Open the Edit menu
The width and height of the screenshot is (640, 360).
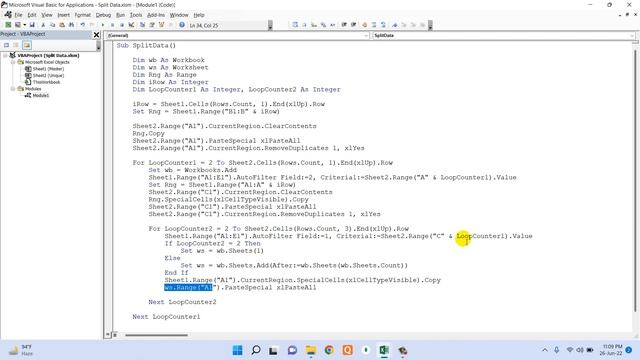click(32, 15)
